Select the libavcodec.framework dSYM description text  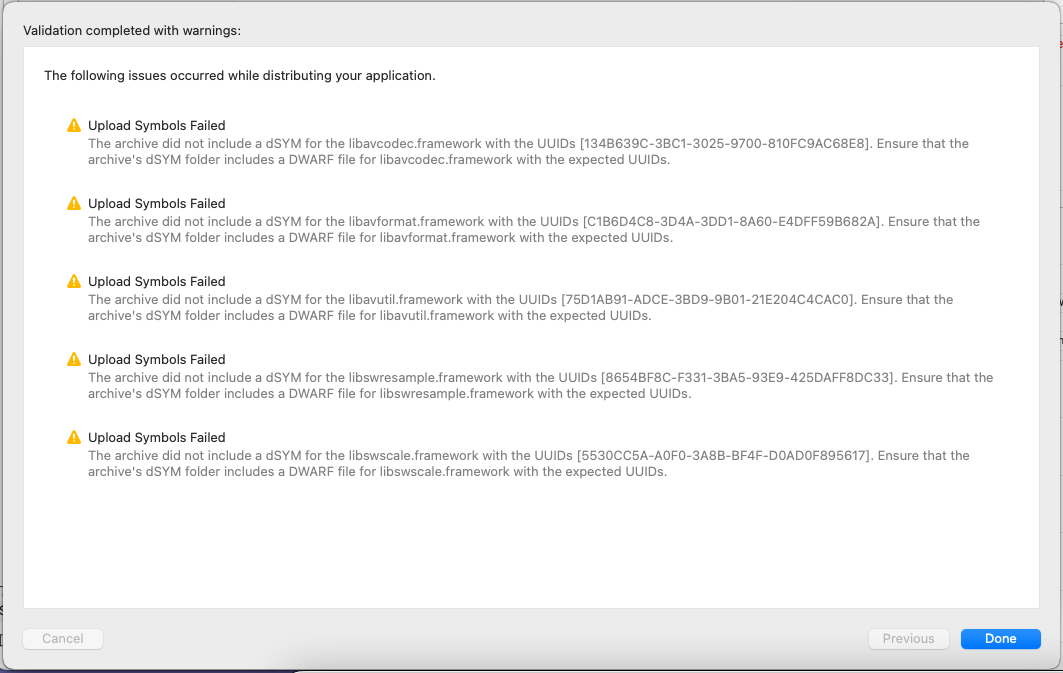(528, 152)
